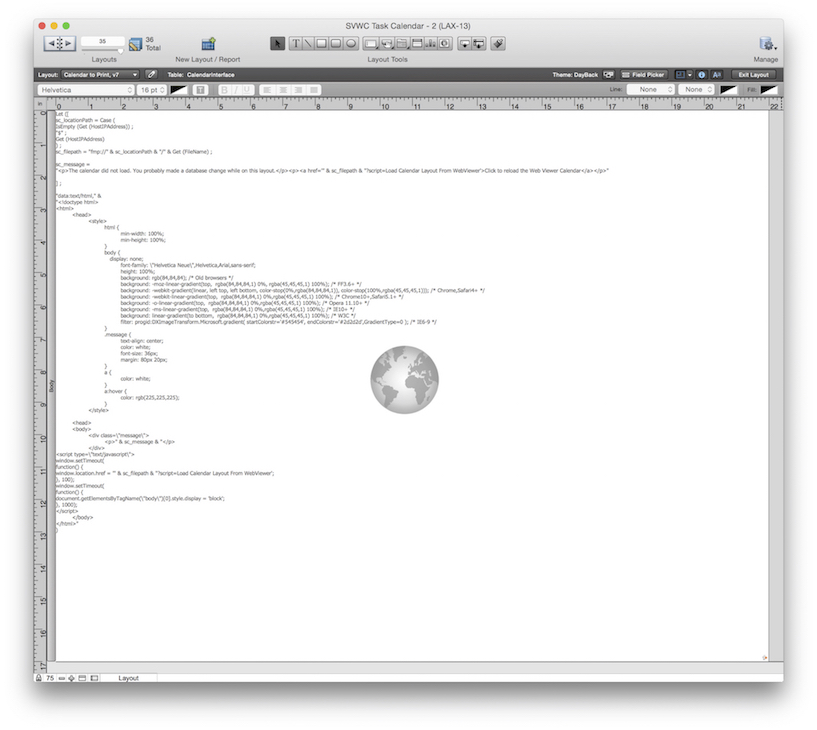Click the zoom percentage 75 in status bar
Image resolution: width=817 pixels, height=730 pixels.
(x=50, y=678)
